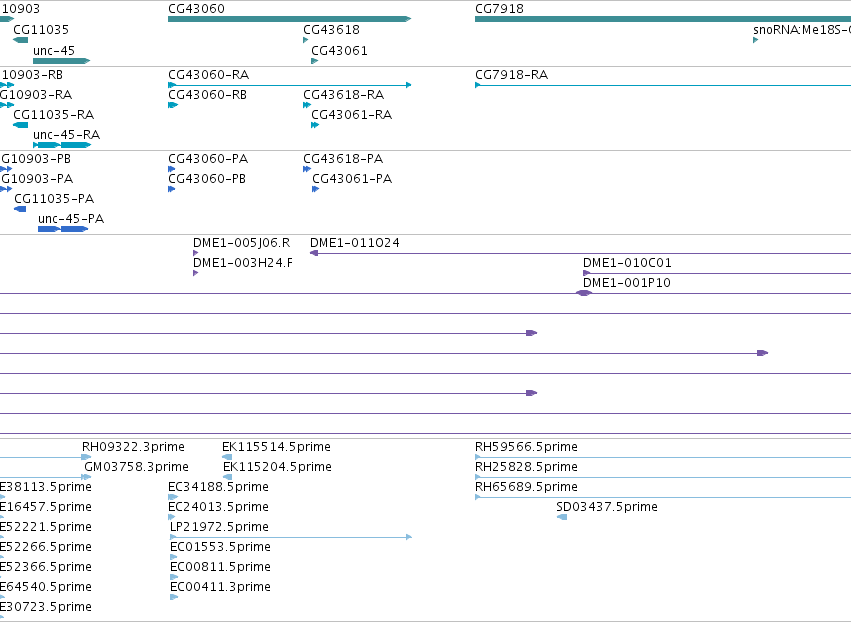Select the CG43060-RB transcript
Viewport: 851px width, 622px height.
(x=173, y=105)
